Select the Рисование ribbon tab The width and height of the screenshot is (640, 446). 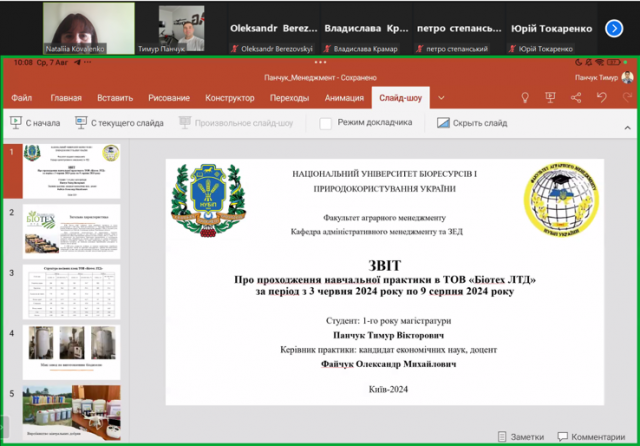click(169, 98)
